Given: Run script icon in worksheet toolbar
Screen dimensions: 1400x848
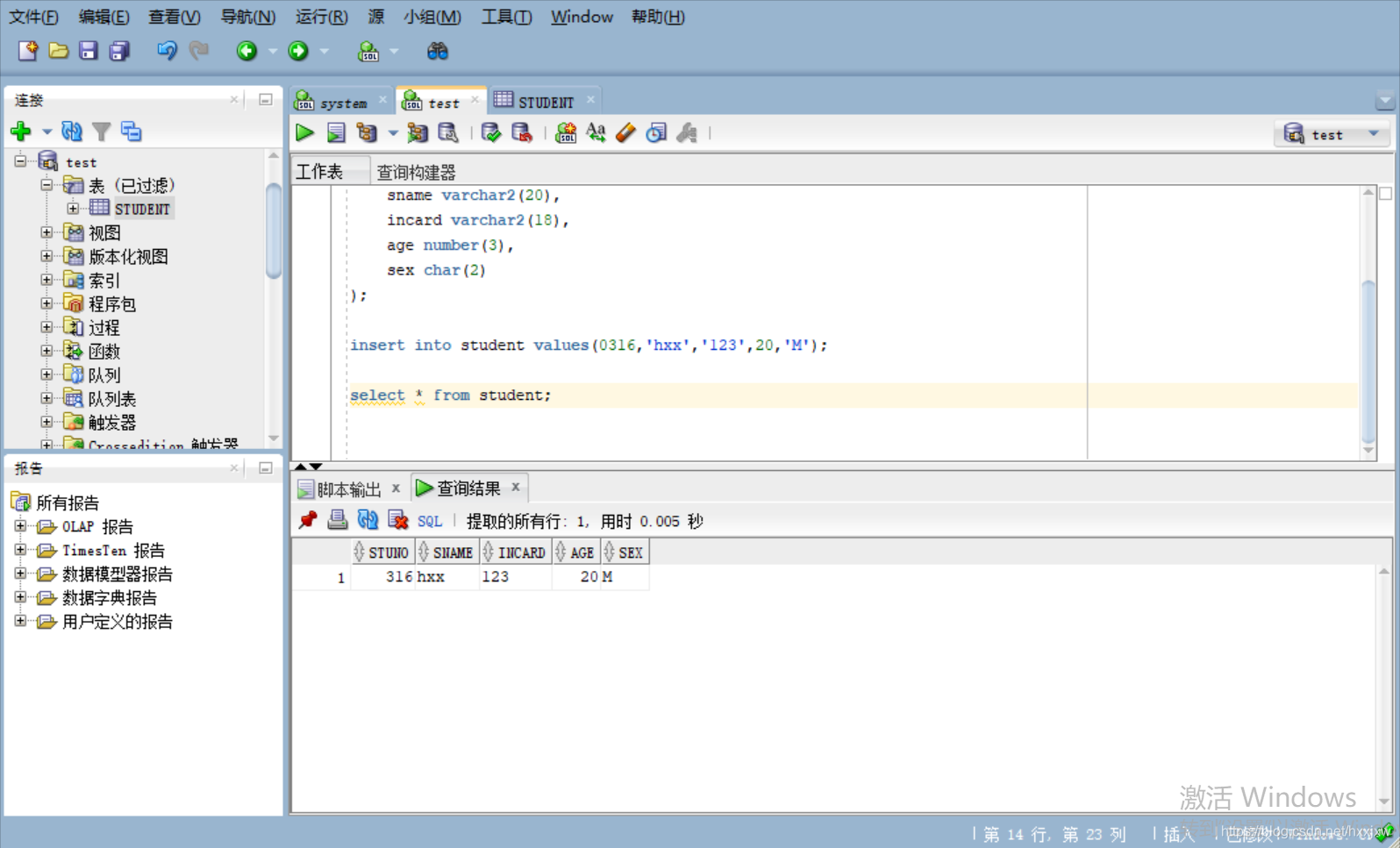Looking at the screenshot, I should (x=336, y=133).
